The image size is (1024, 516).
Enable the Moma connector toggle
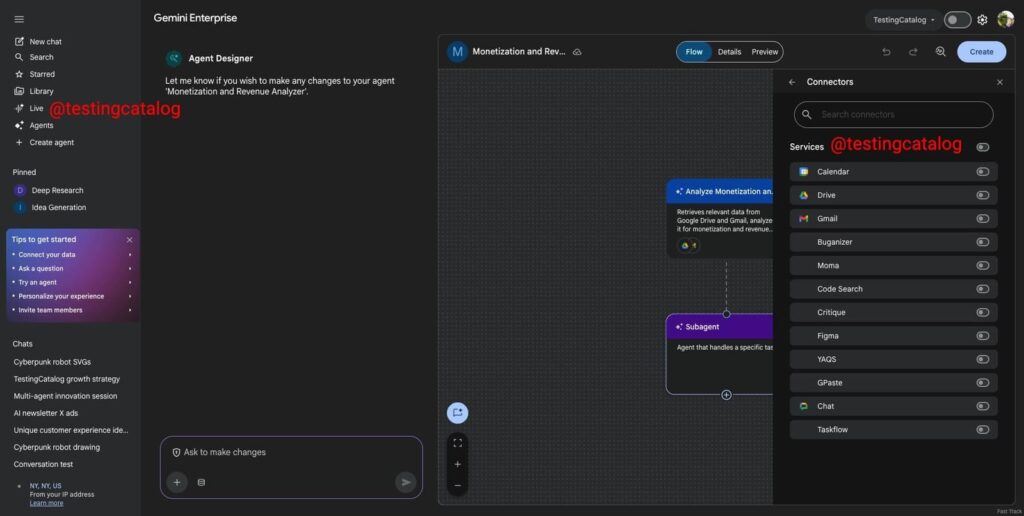click(x=983, y=266)
